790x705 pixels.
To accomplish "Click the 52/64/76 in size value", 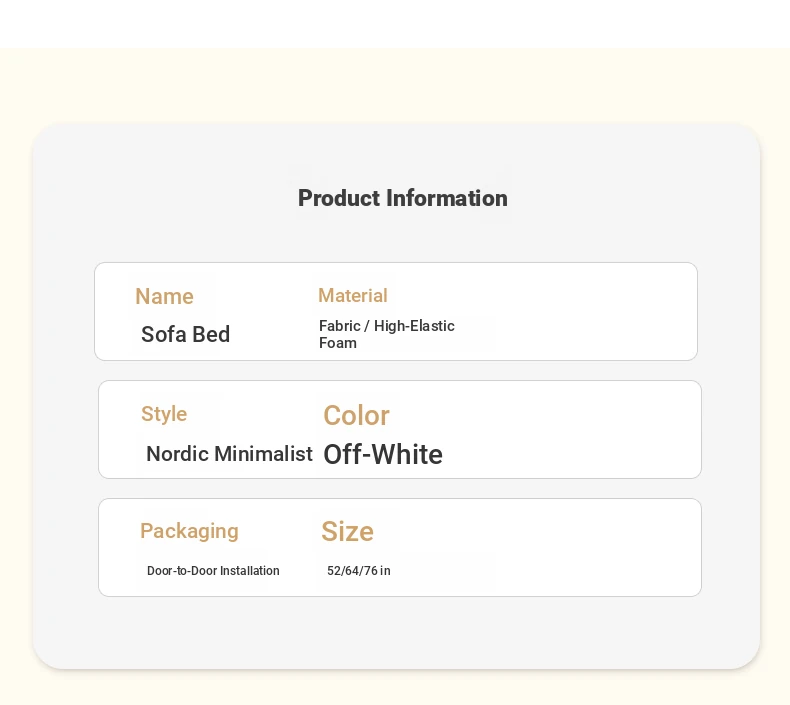I will click(359, 570).
